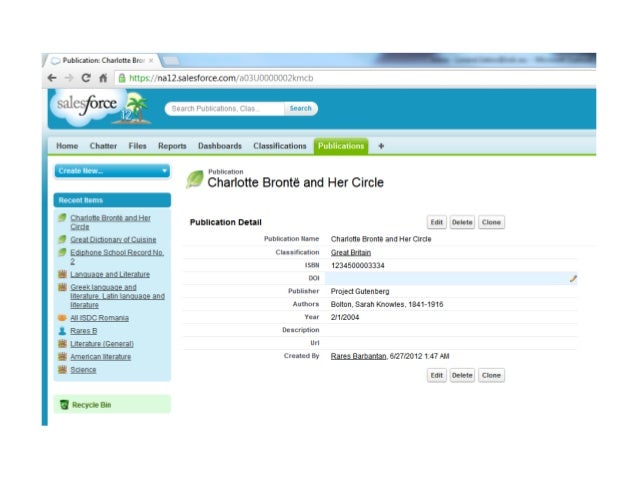Open the Recycle Bin link
638x479 pixels.
[92, 405]
